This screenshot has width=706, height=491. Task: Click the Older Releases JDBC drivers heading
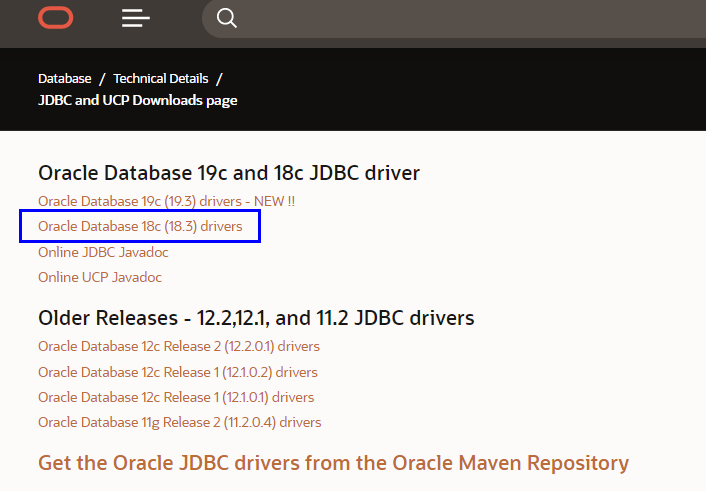(x=256, y=318)
